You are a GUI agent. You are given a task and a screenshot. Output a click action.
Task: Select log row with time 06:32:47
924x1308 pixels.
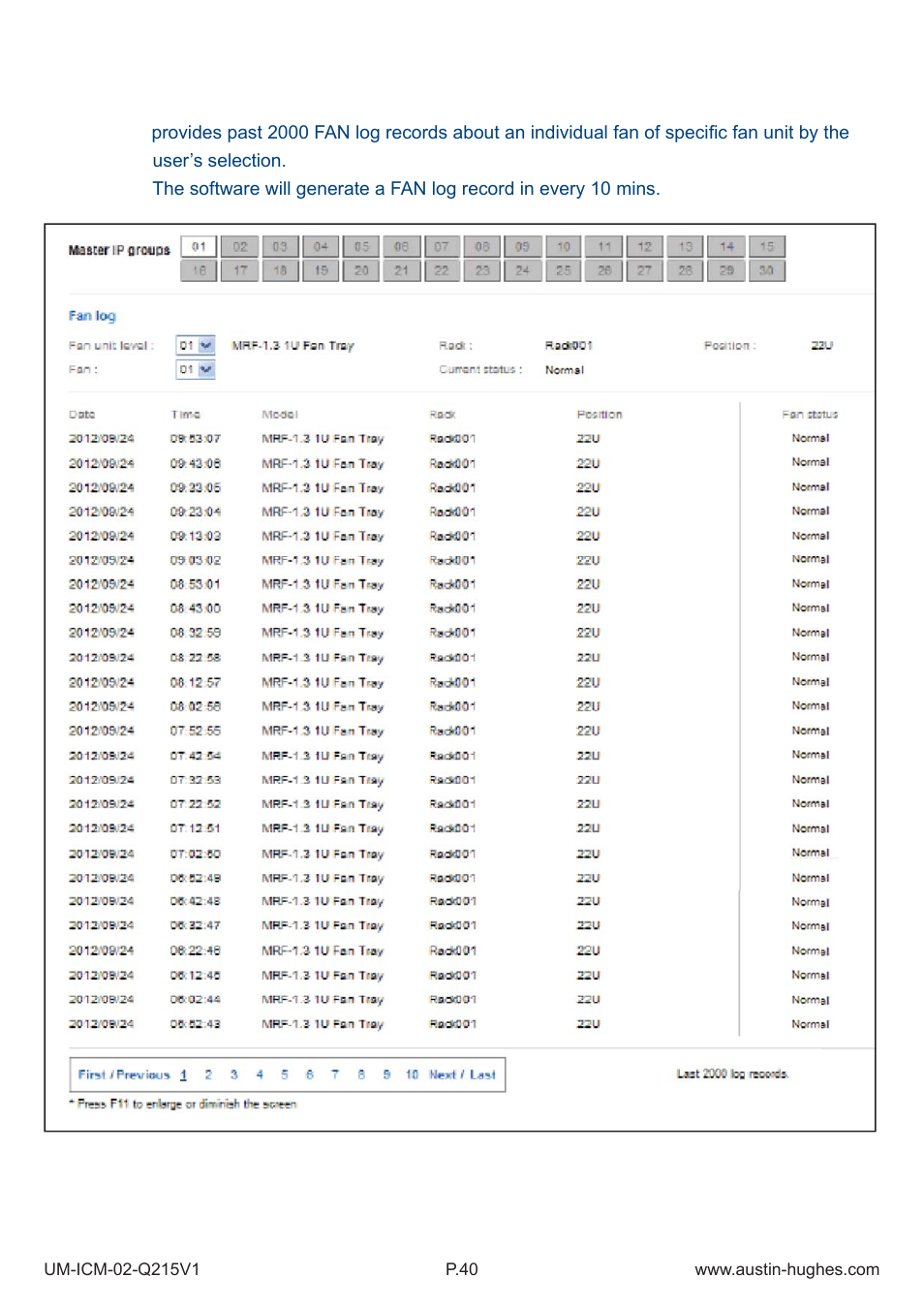[452, 925]
